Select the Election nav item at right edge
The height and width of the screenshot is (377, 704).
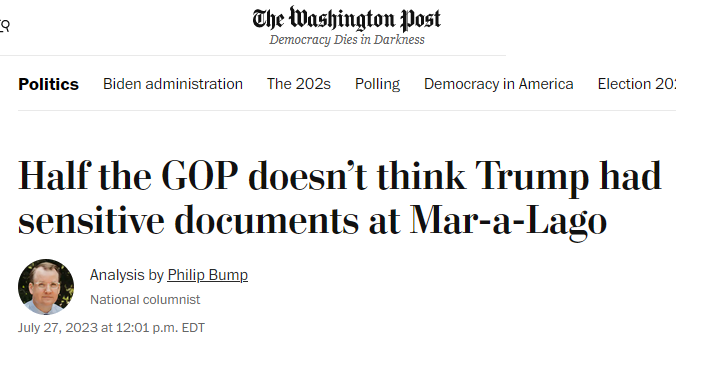click(x=637, y=84)
